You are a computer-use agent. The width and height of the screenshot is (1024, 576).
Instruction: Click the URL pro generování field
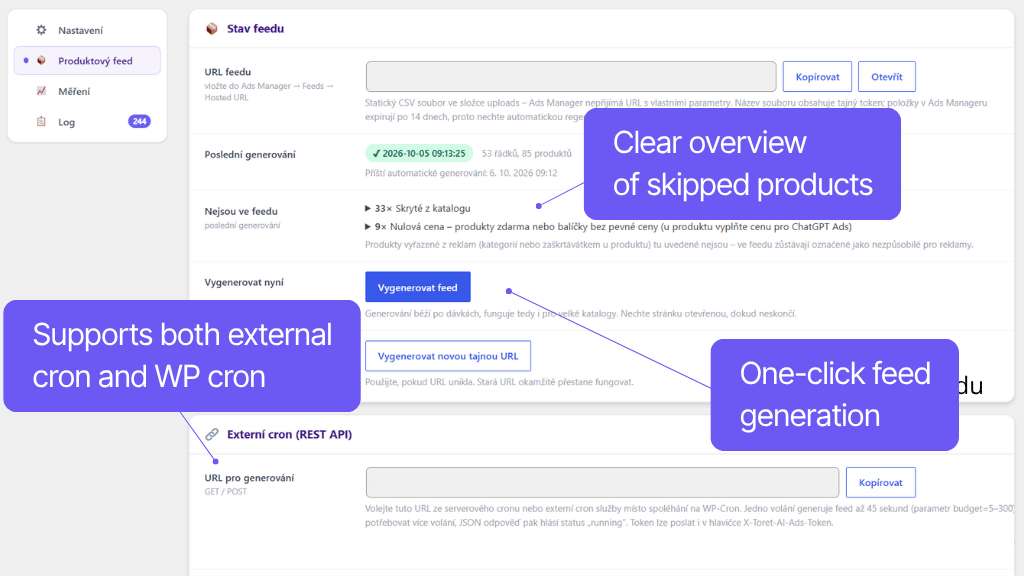point(602,483)
